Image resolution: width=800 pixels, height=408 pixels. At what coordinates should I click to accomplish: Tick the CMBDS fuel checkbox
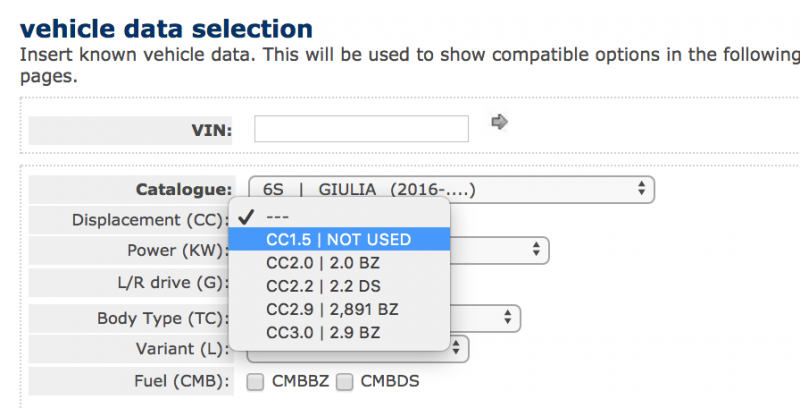point(345,380)
